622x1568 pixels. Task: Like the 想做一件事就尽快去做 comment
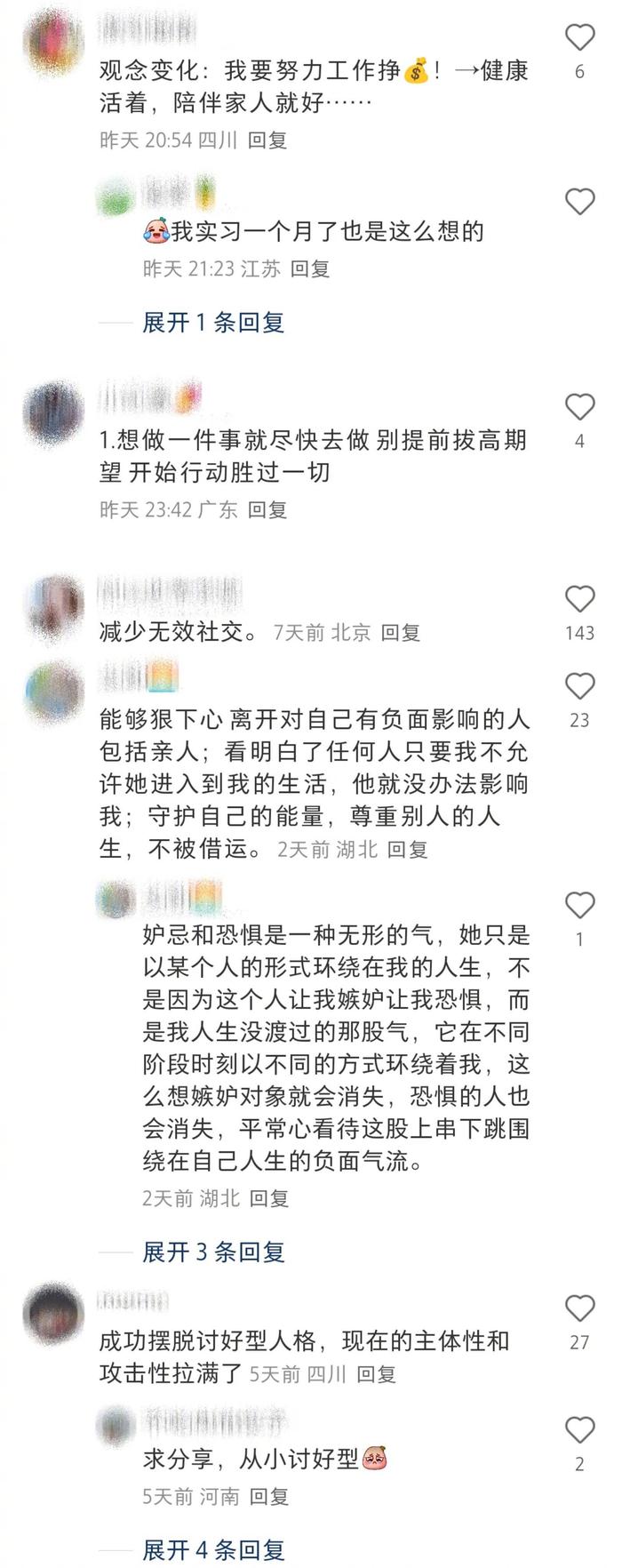click(579, 407)
